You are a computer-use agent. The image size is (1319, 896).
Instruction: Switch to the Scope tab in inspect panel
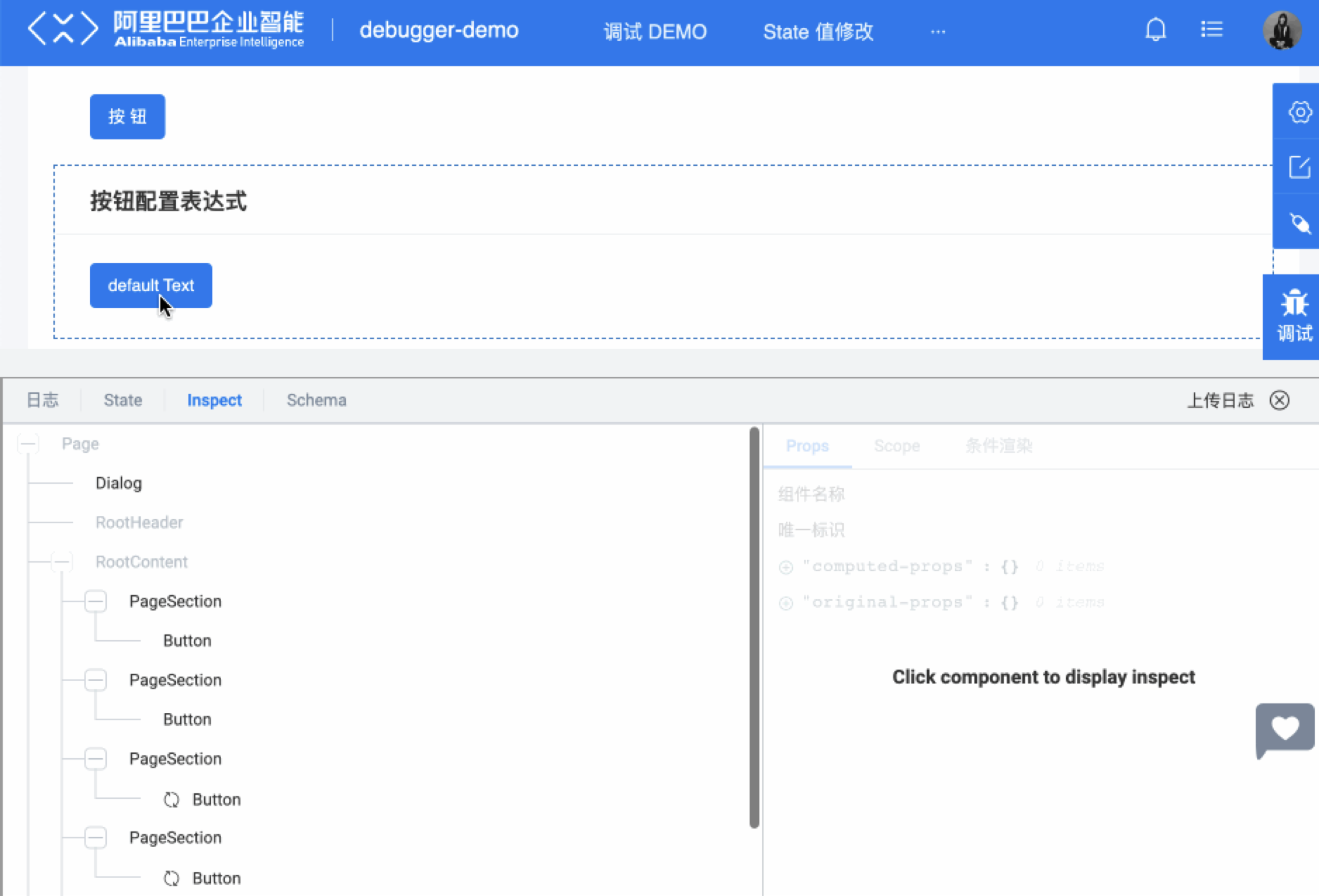point(897,446)
